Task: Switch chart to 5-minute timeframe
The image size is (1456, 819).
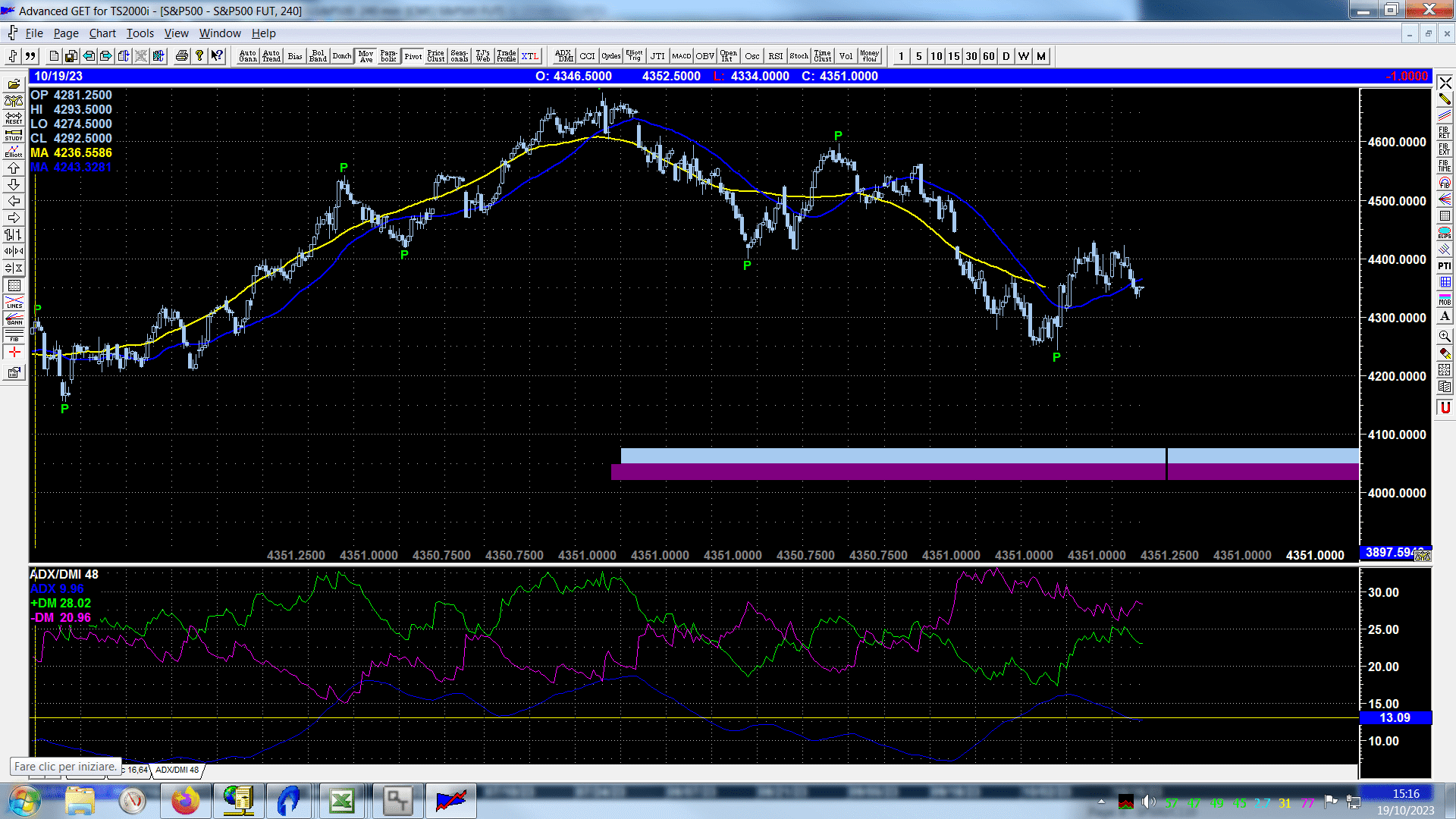Action: [919, 56]
